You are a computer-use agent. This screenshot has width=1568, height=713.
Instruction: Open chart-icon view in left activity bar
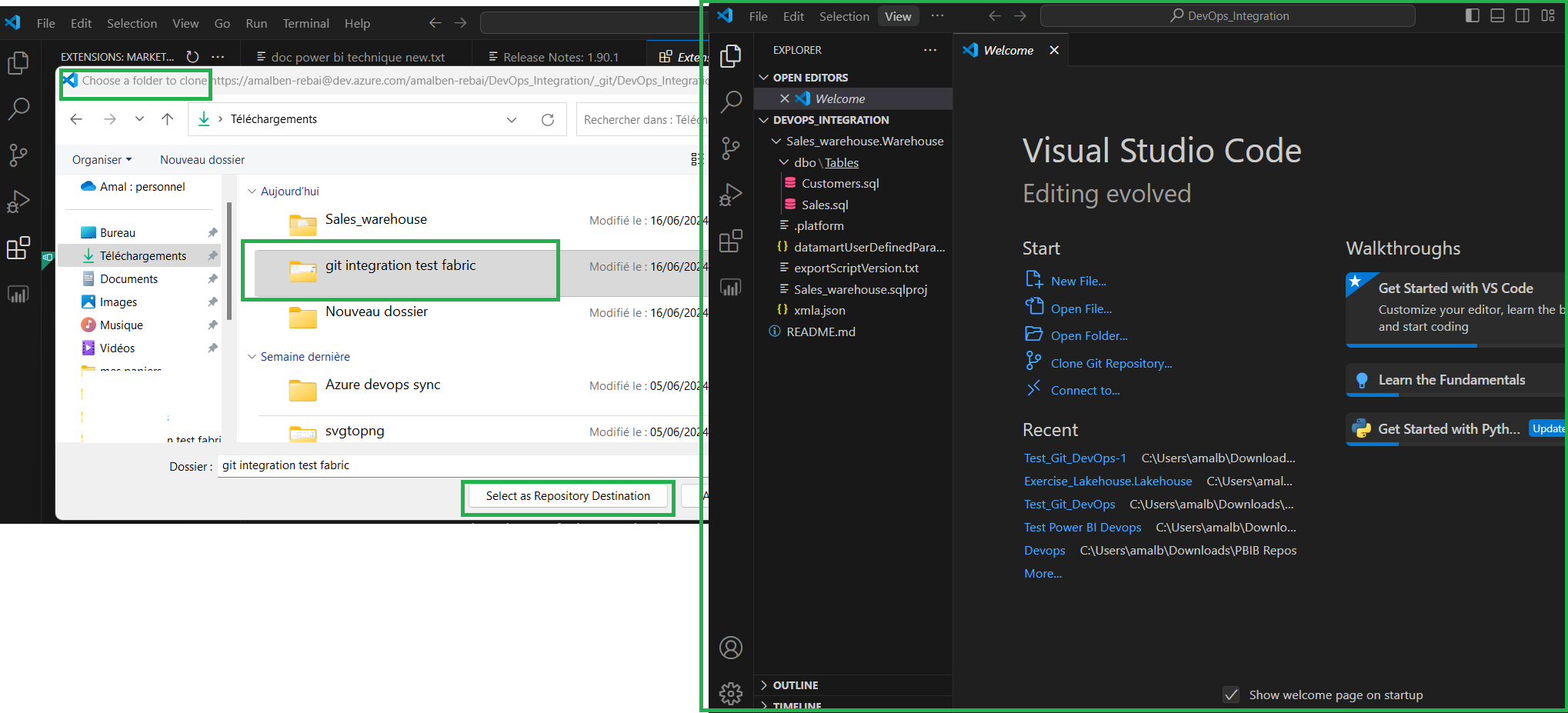point(18,294)
